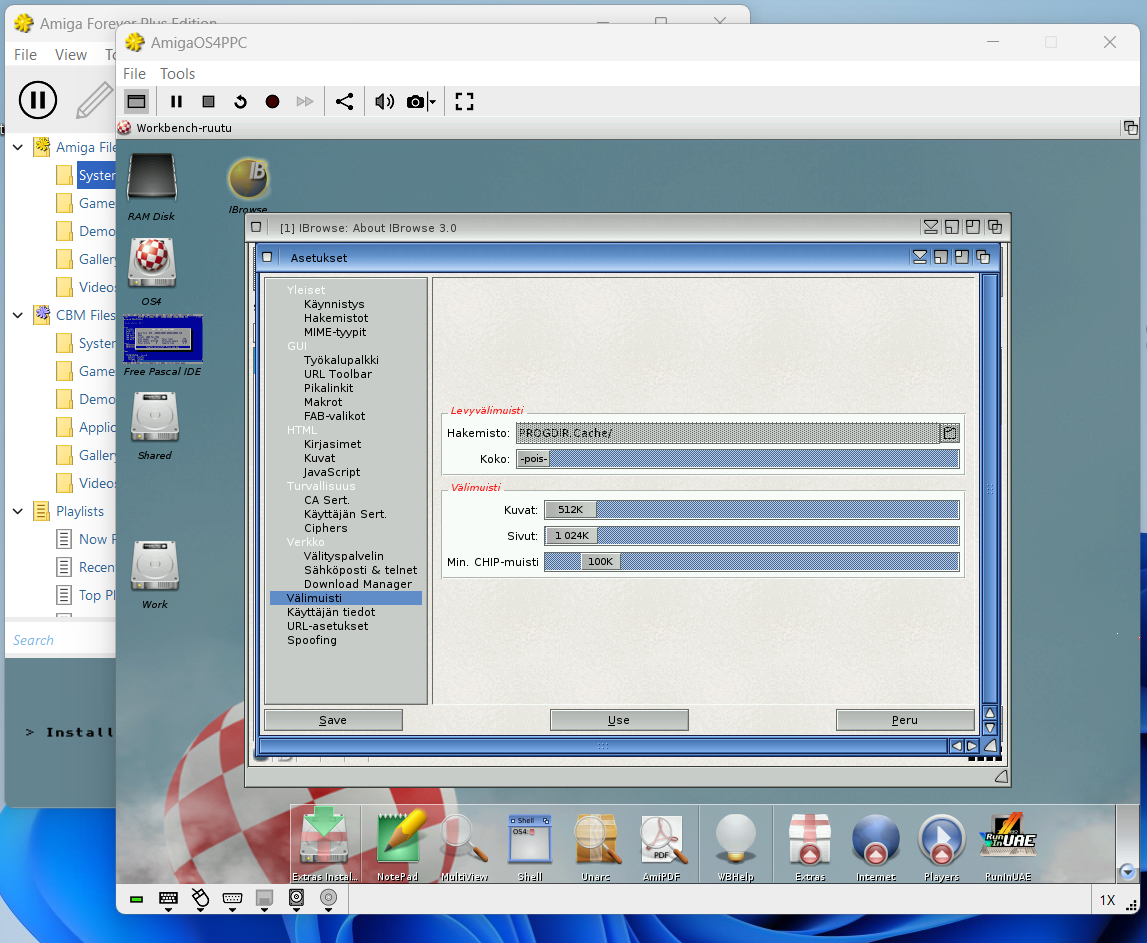Click the Search field in Amiga Forever
Screen dimensions: 1147x943
pyautogui.click(x=61, y=640)
